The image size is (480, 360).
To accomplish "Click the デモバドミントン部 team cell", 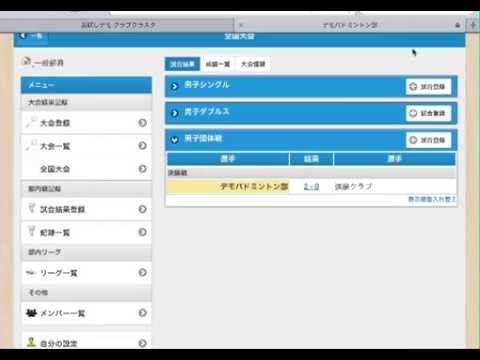I will pos(228,187).
